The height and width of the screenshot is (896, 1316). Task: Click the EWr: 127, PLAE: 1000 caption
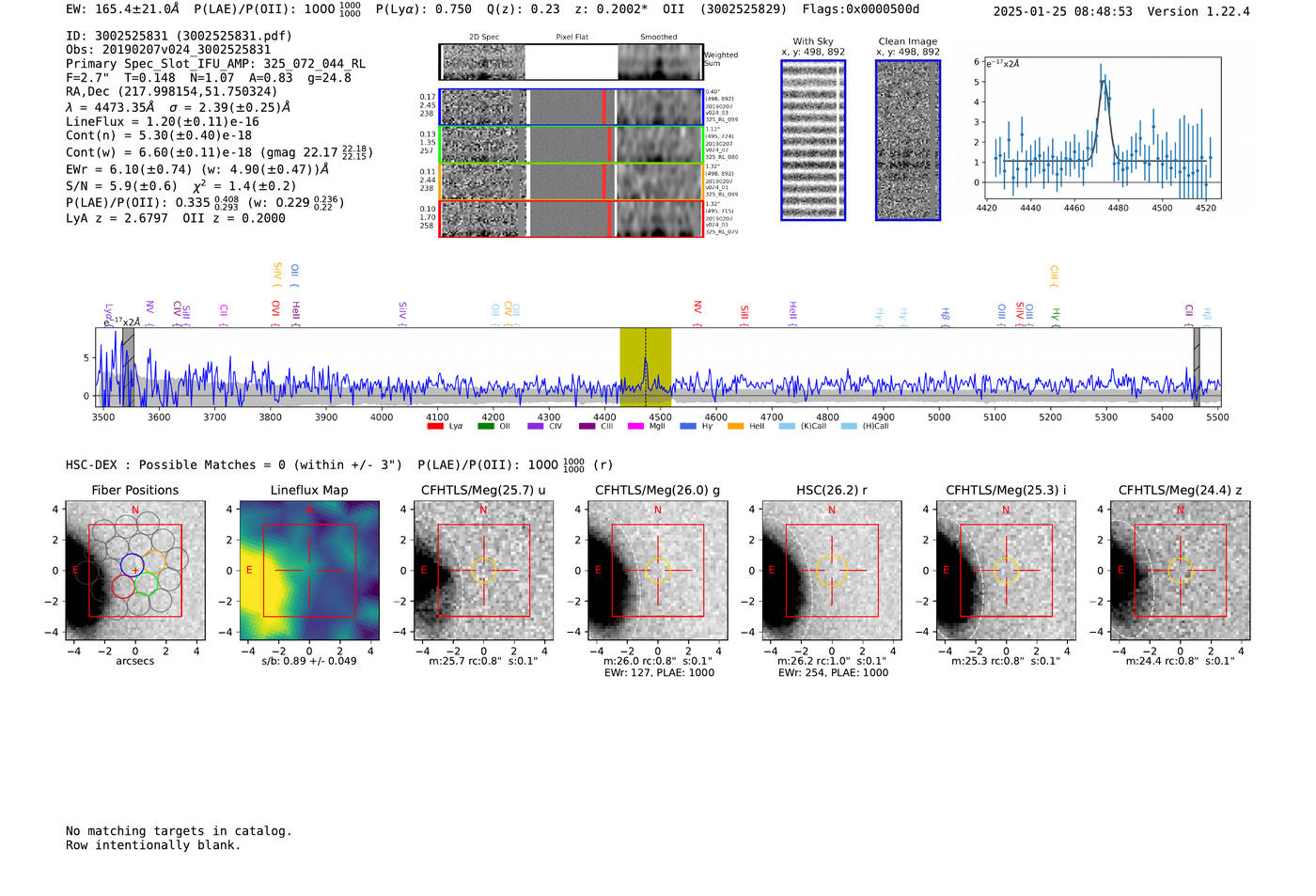tap(660, 673)
